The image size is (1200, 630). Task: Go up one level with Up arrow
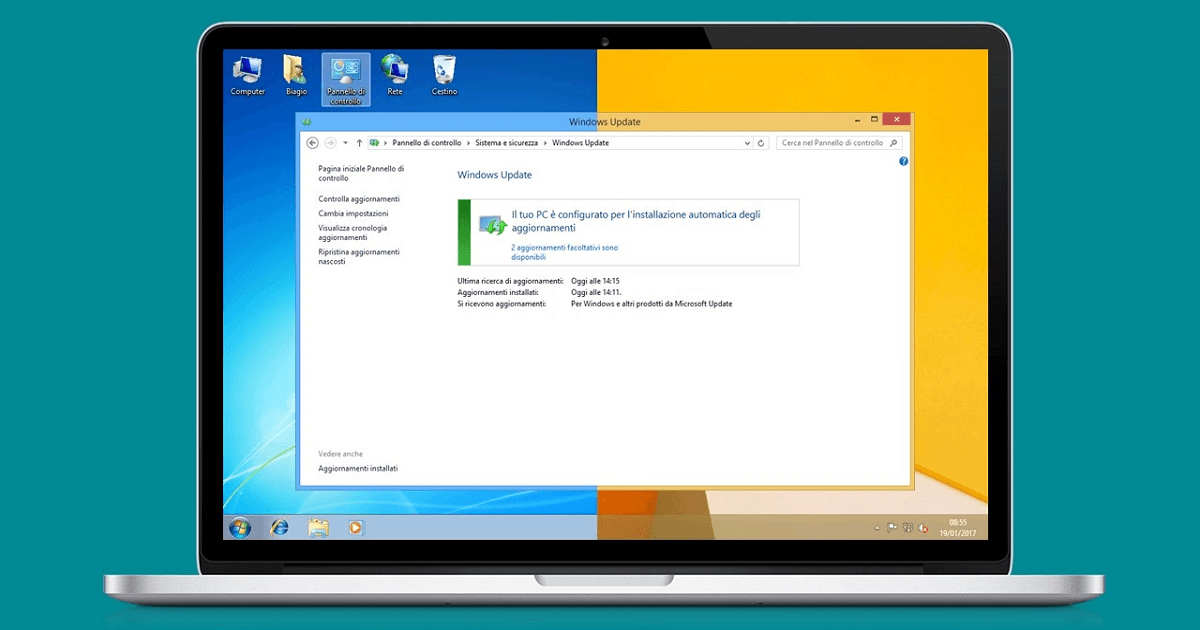point(359,143)
